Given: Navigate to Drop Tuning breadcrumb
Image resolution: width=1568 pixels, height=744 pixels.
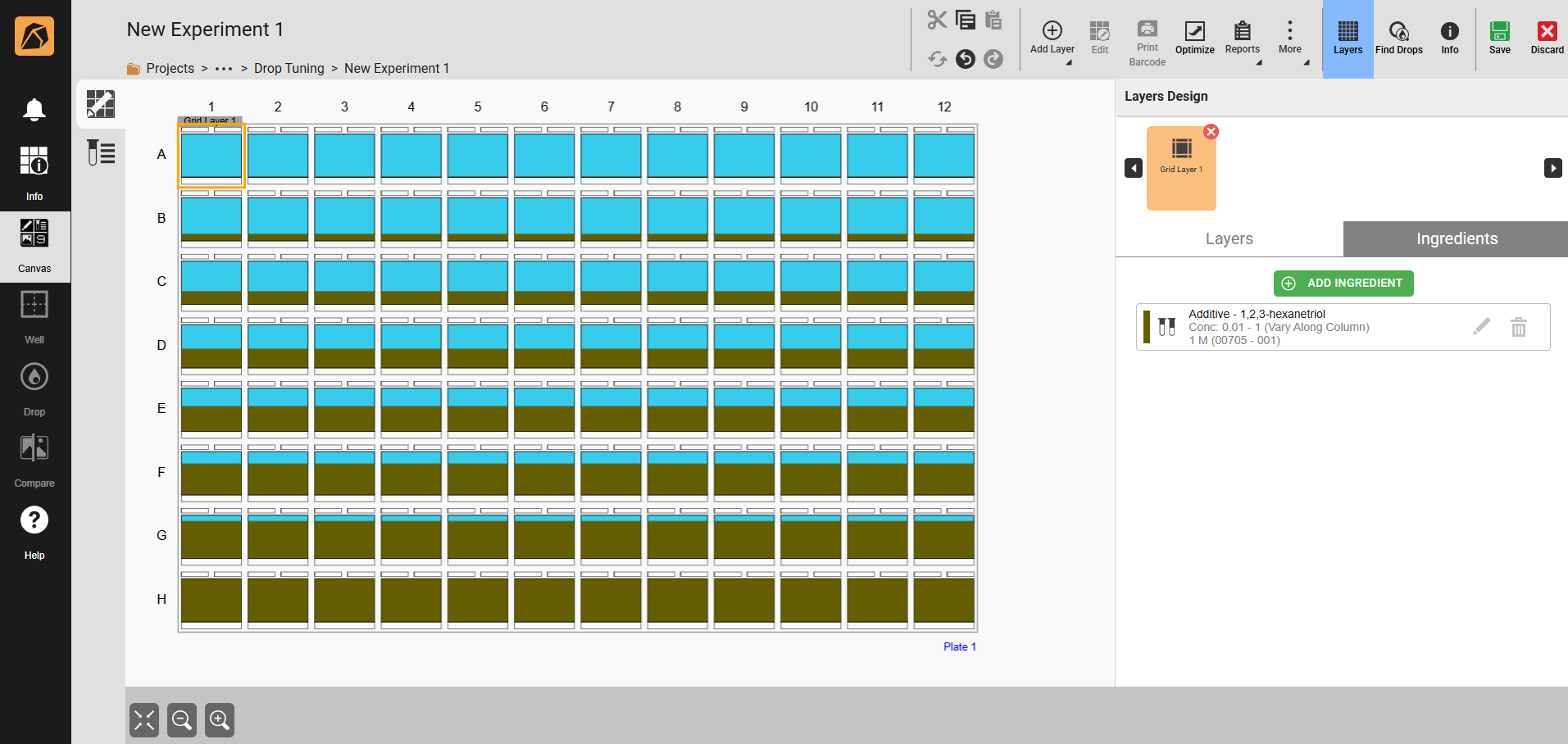Looking at the screenshot, I should coord(289,69).
